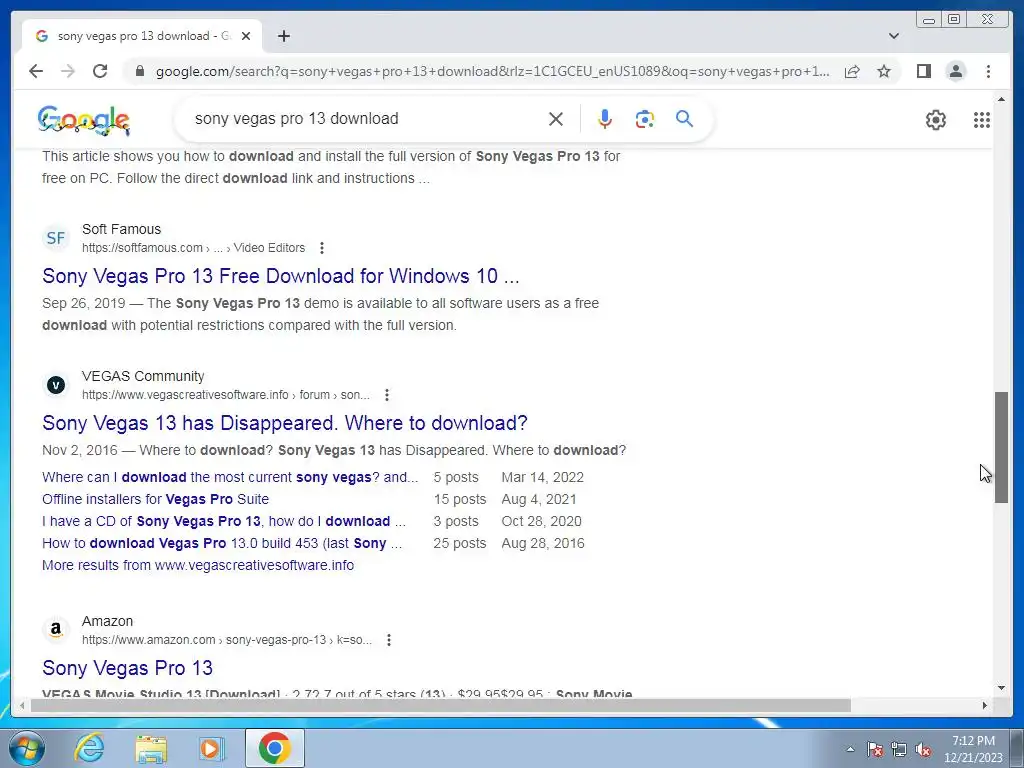Click vertical scrollbar thumb
The height and width of the screenshot is (768, 1024).
pyautogui.click(x=1001, y=447)
